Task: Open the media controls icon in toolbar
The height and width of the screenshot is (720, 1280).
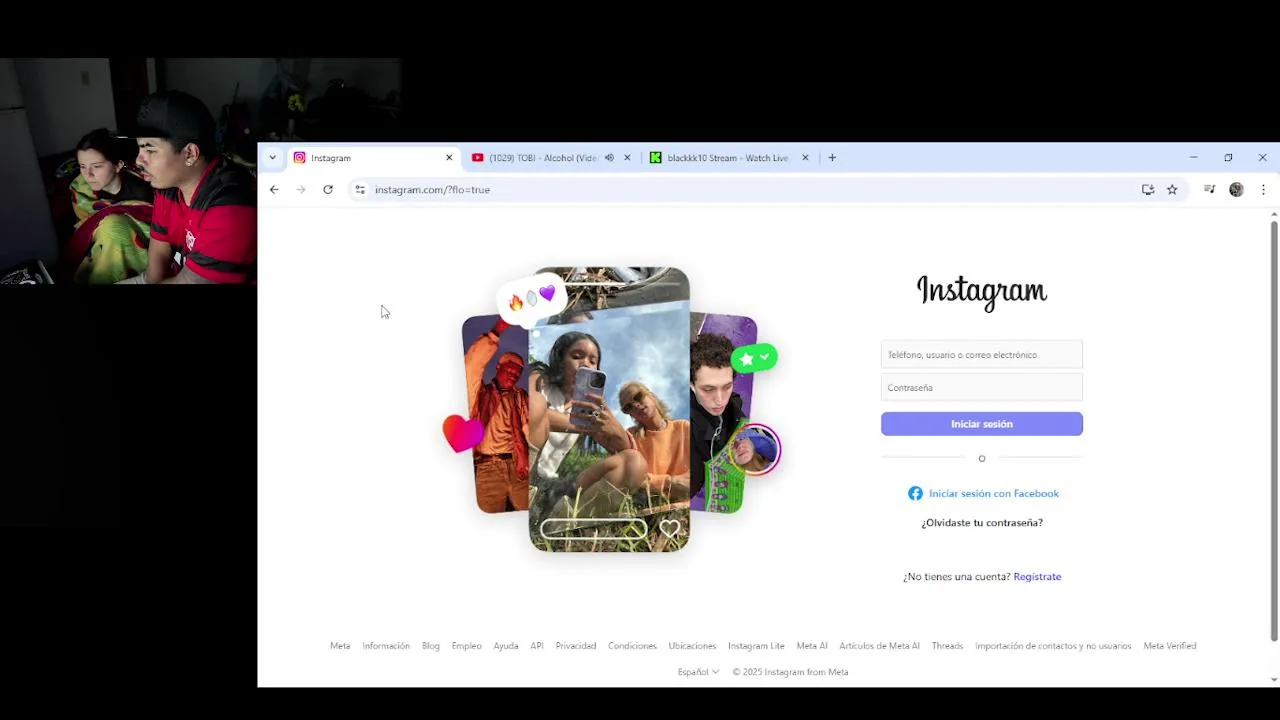Action: (1209, 189)
